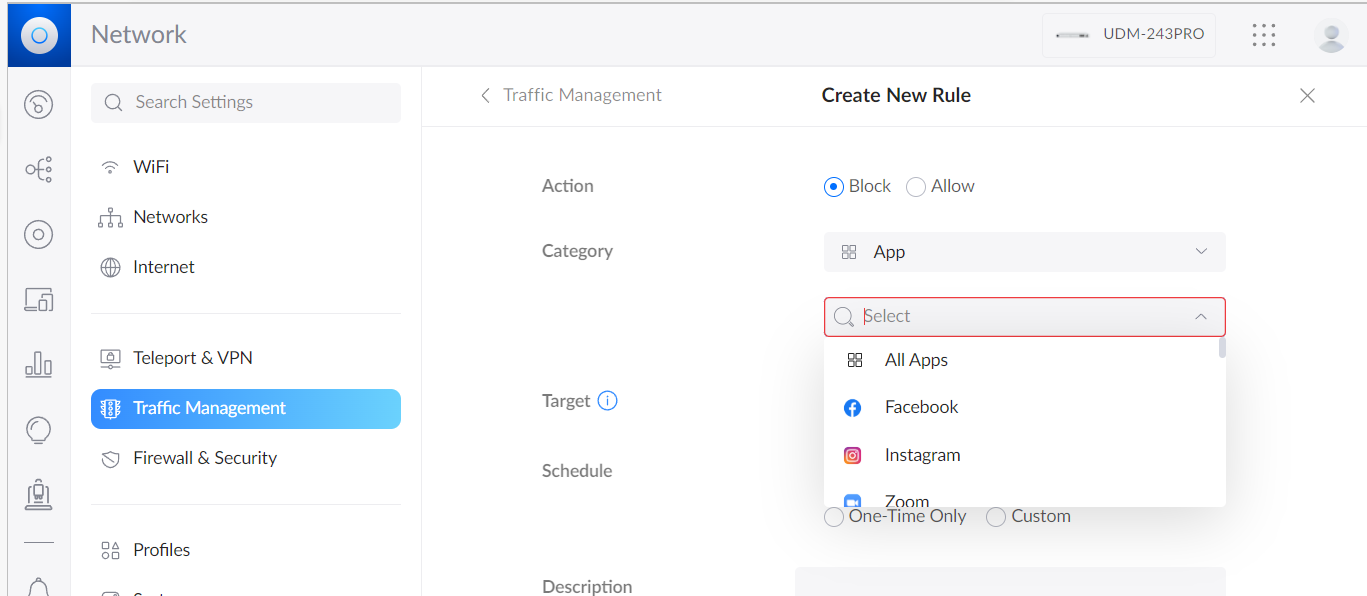Open the topology view icon in sidebar
Viewport: 1367px width, 596px height.
point(39,170)
